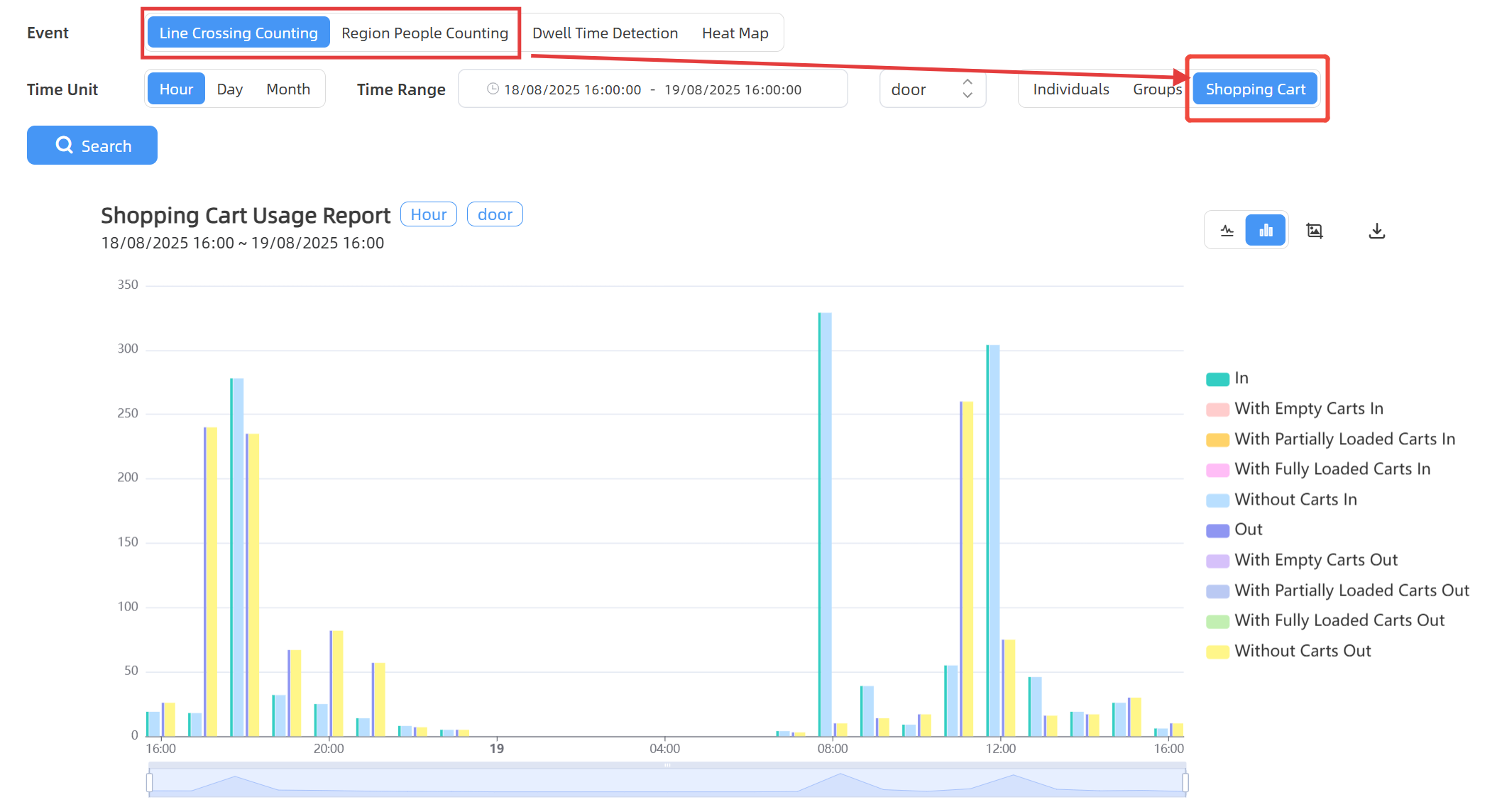Click the clock icon in Time Range
This screenshot has height=812, width=1502.
[493, 89]
